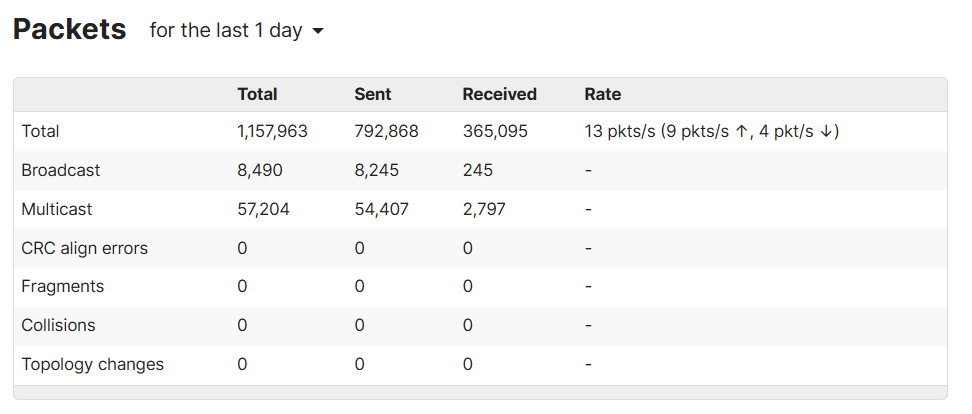
Task: Click the 792,868 sent packets value
Action: click(x=386, y=131)
